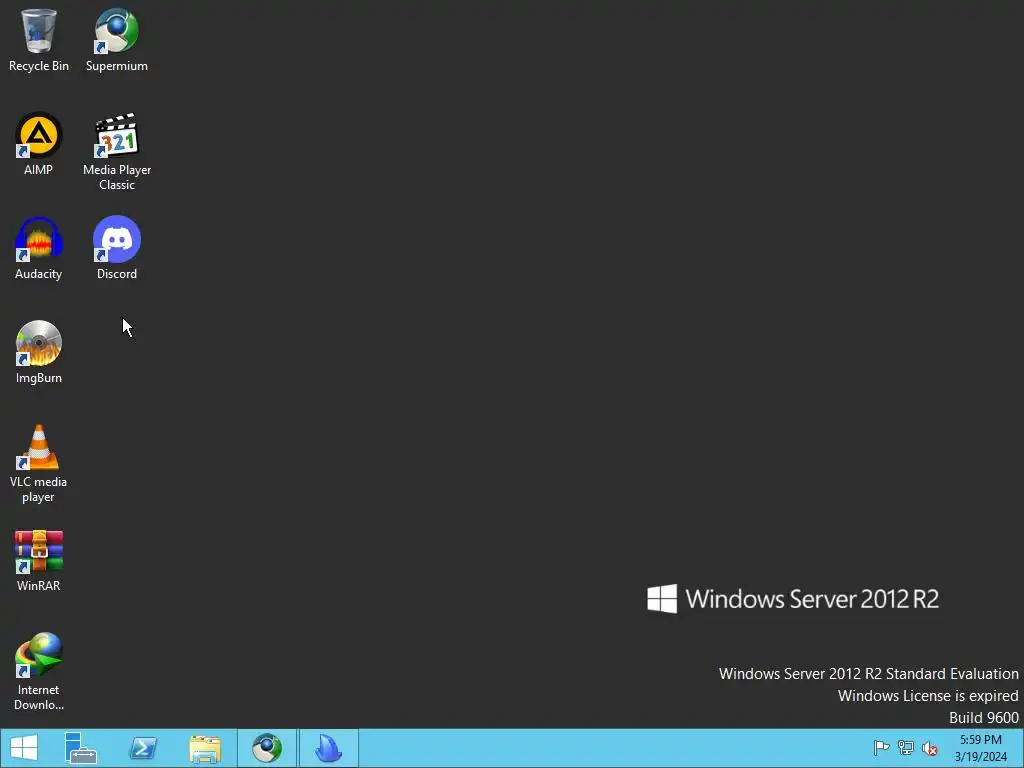Open File Explorer from the taskbar

pyautogui.click(x=205, y=748)
